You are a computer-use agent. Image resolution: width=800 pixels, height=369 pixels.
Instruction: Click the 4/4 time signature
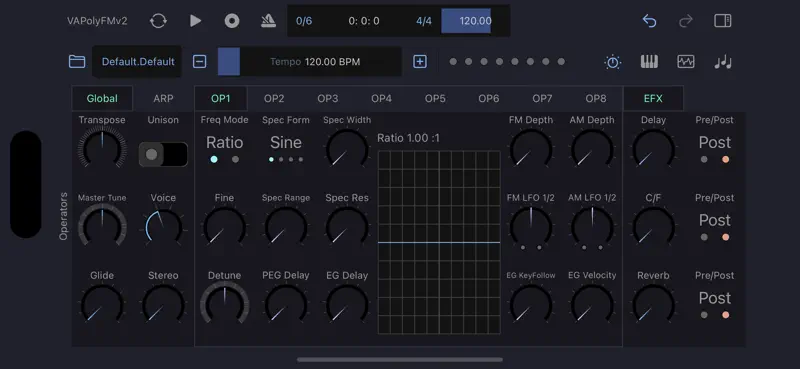[x=423, y=21]
